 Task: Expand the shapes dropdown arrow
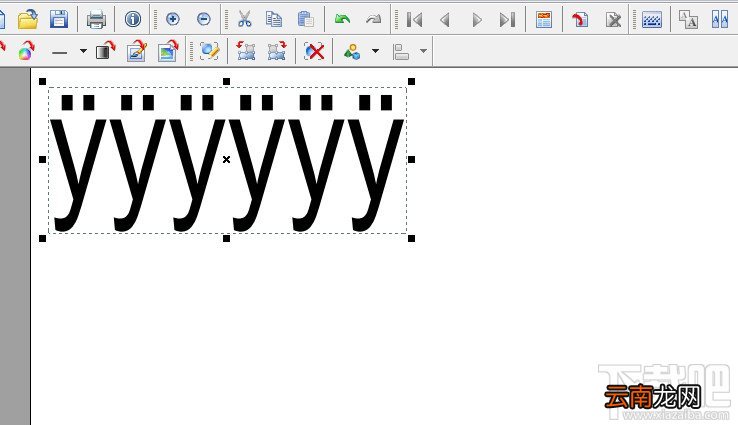375,50
